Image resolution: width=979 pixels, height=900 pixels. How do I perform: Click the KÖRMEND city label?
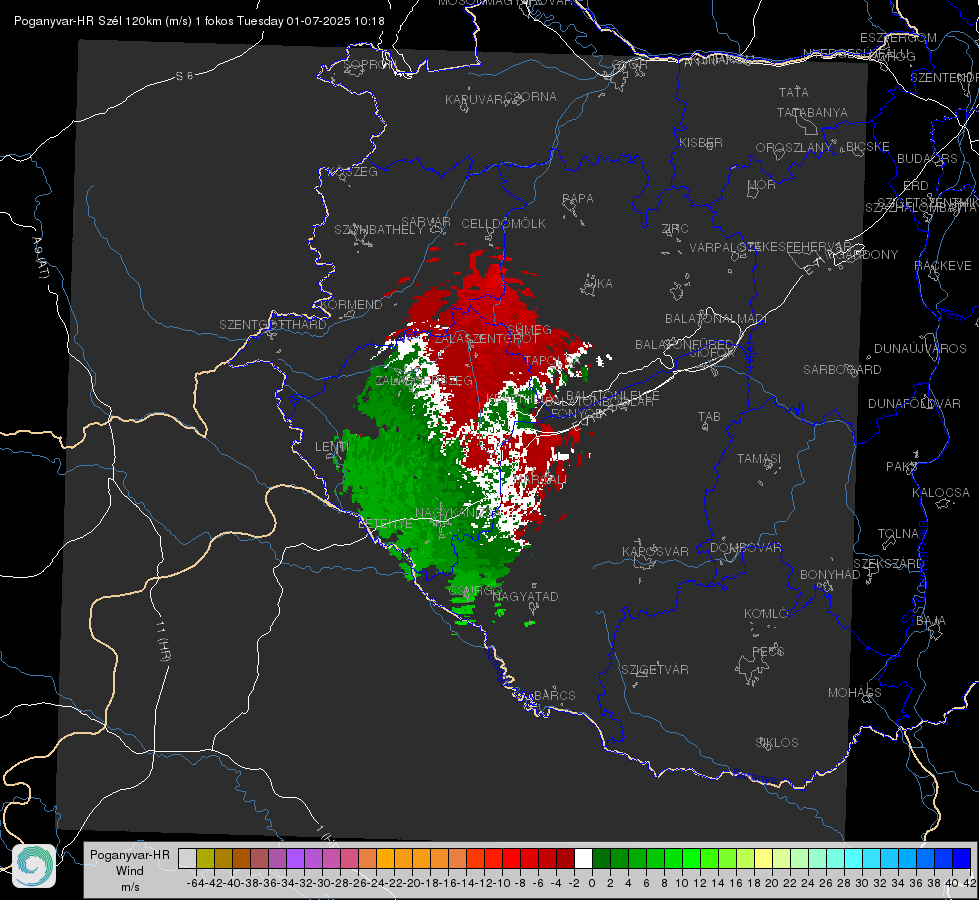[x=352, y=305]
